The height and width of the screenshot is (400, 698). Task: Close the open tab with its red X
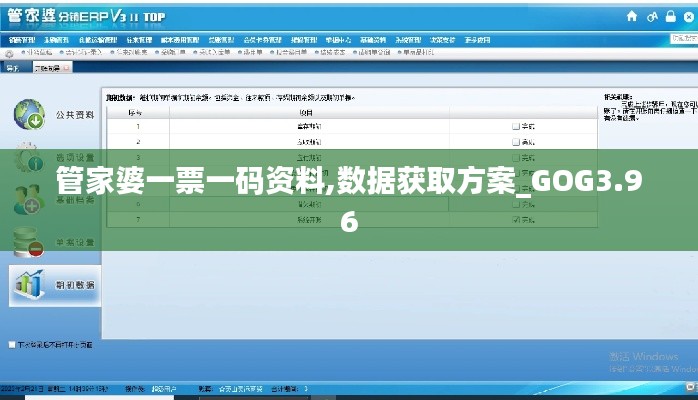pos(66,68)
